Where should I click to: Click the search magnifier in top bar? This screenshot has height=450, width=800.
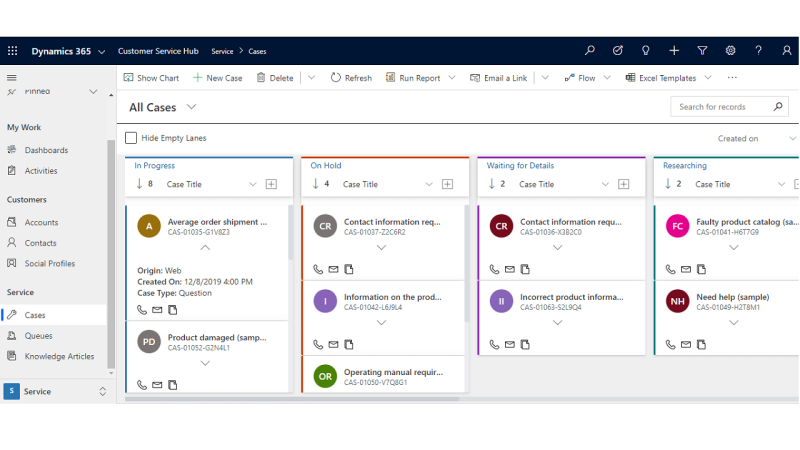(x=590, y=51)
